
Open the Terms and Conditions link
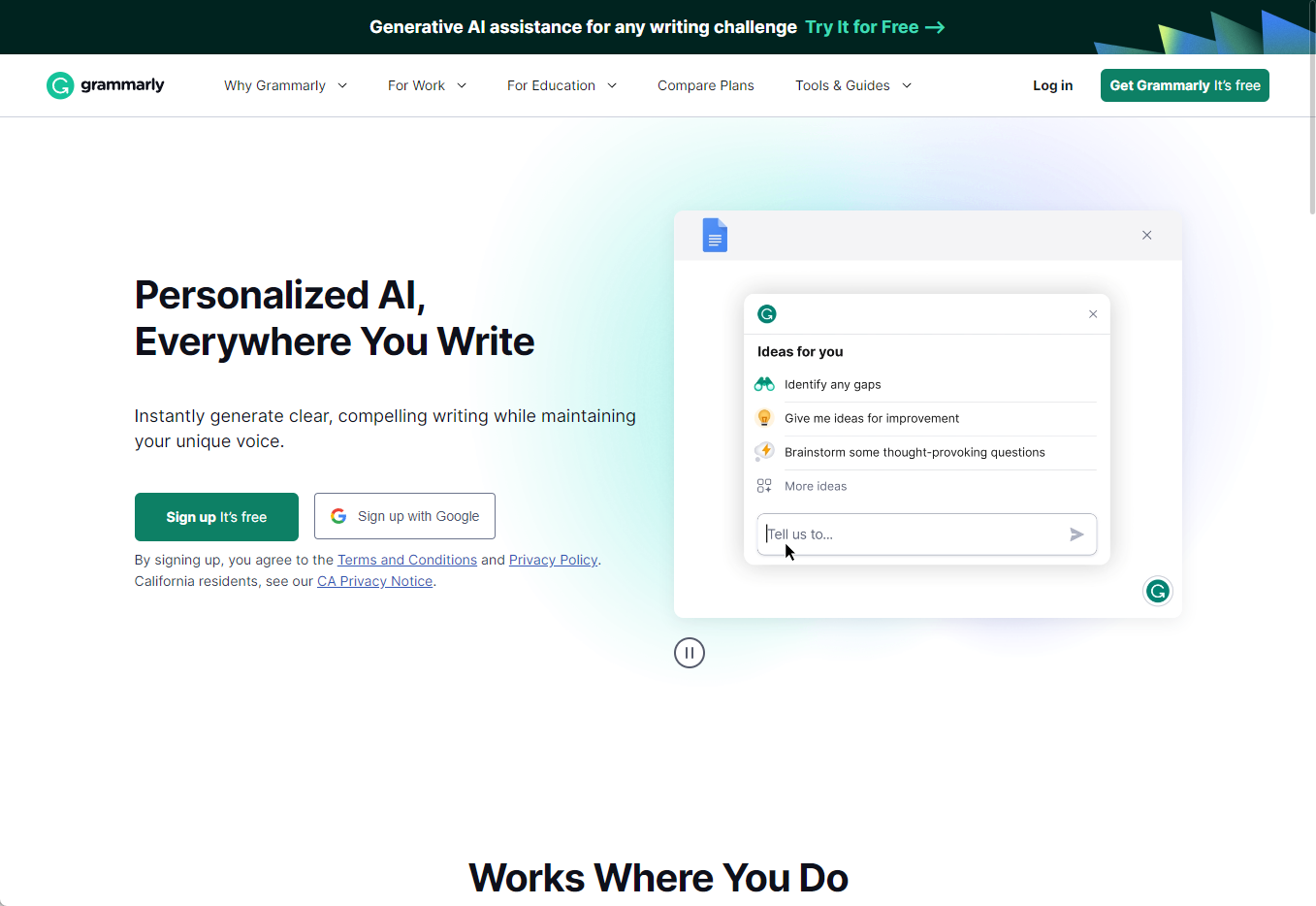(x=407, y=560)
